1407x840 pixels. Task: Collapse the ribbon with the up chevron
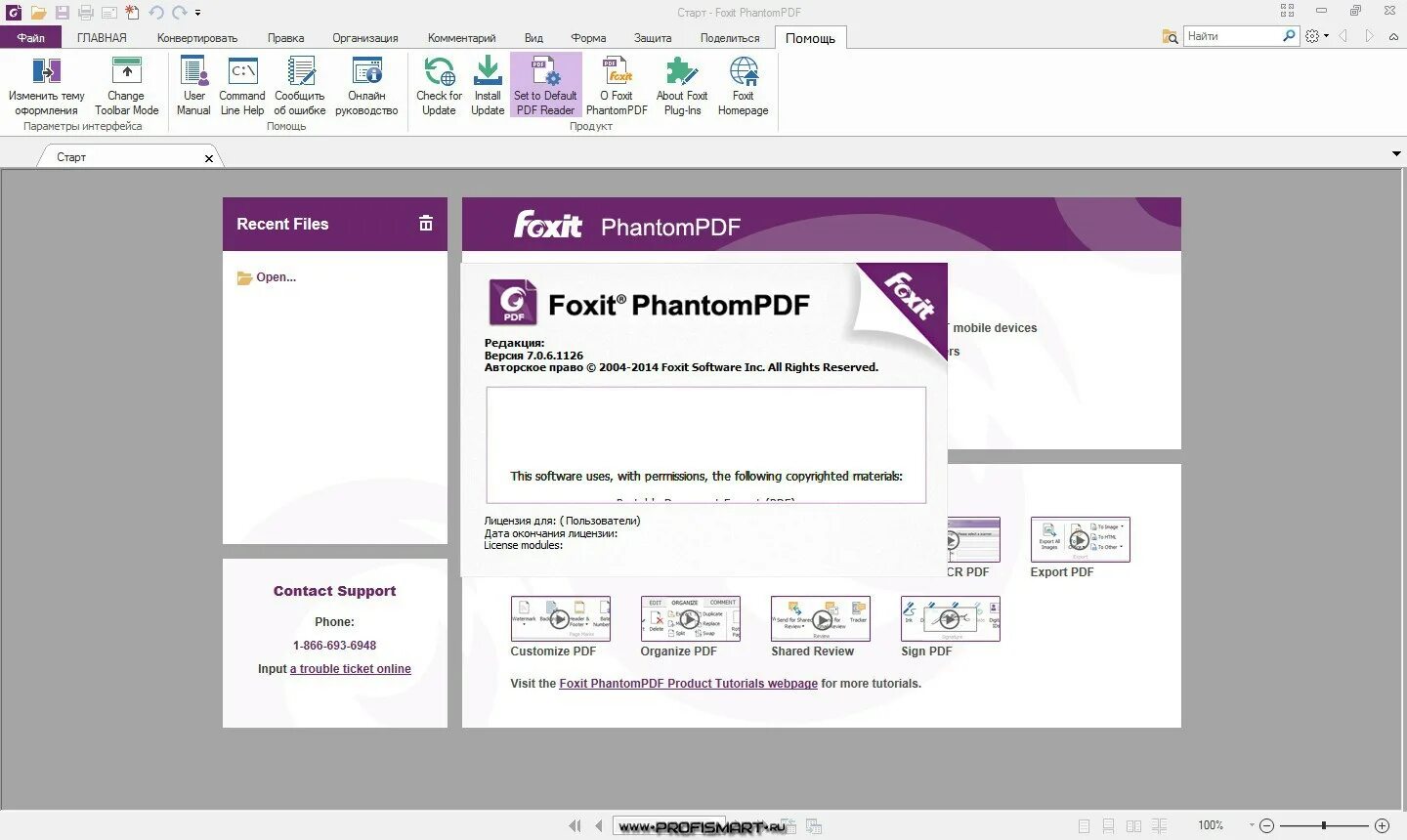click(x=1392, y=36)
